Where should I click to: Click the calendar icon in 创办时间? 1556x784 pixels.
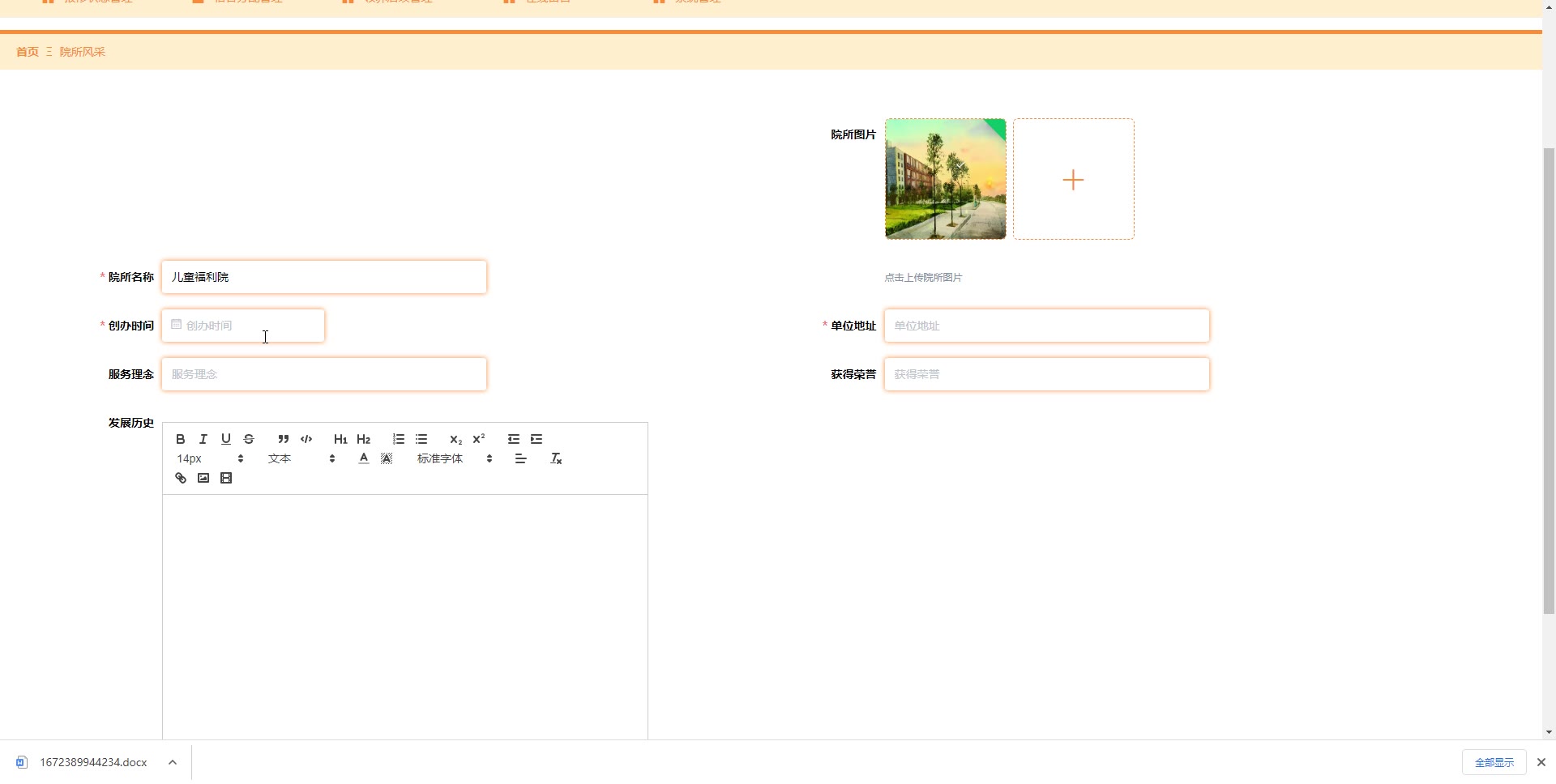176,325
